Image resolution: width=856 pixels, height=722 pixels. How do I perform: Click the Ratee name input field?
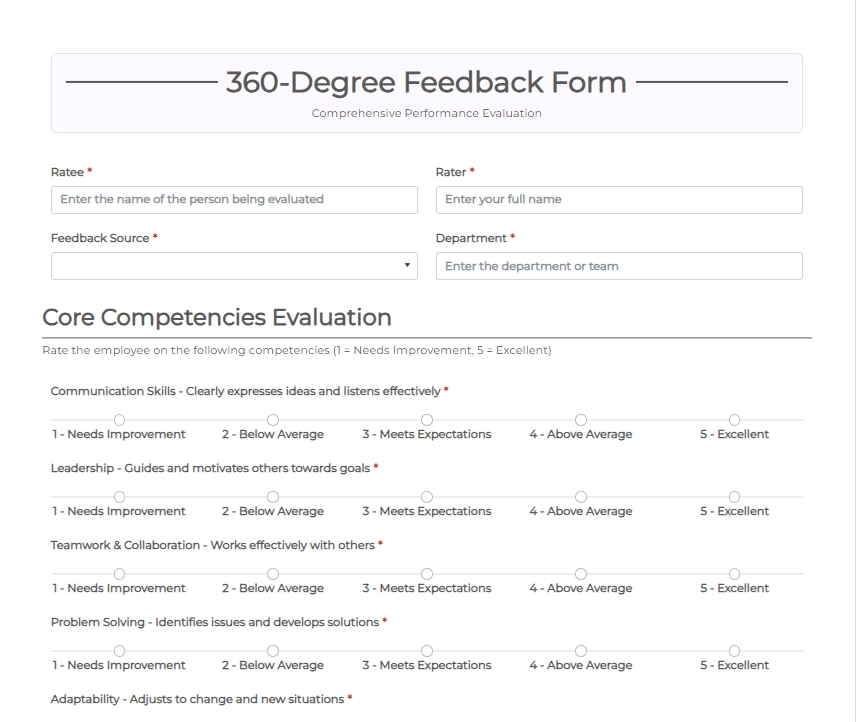234,200
